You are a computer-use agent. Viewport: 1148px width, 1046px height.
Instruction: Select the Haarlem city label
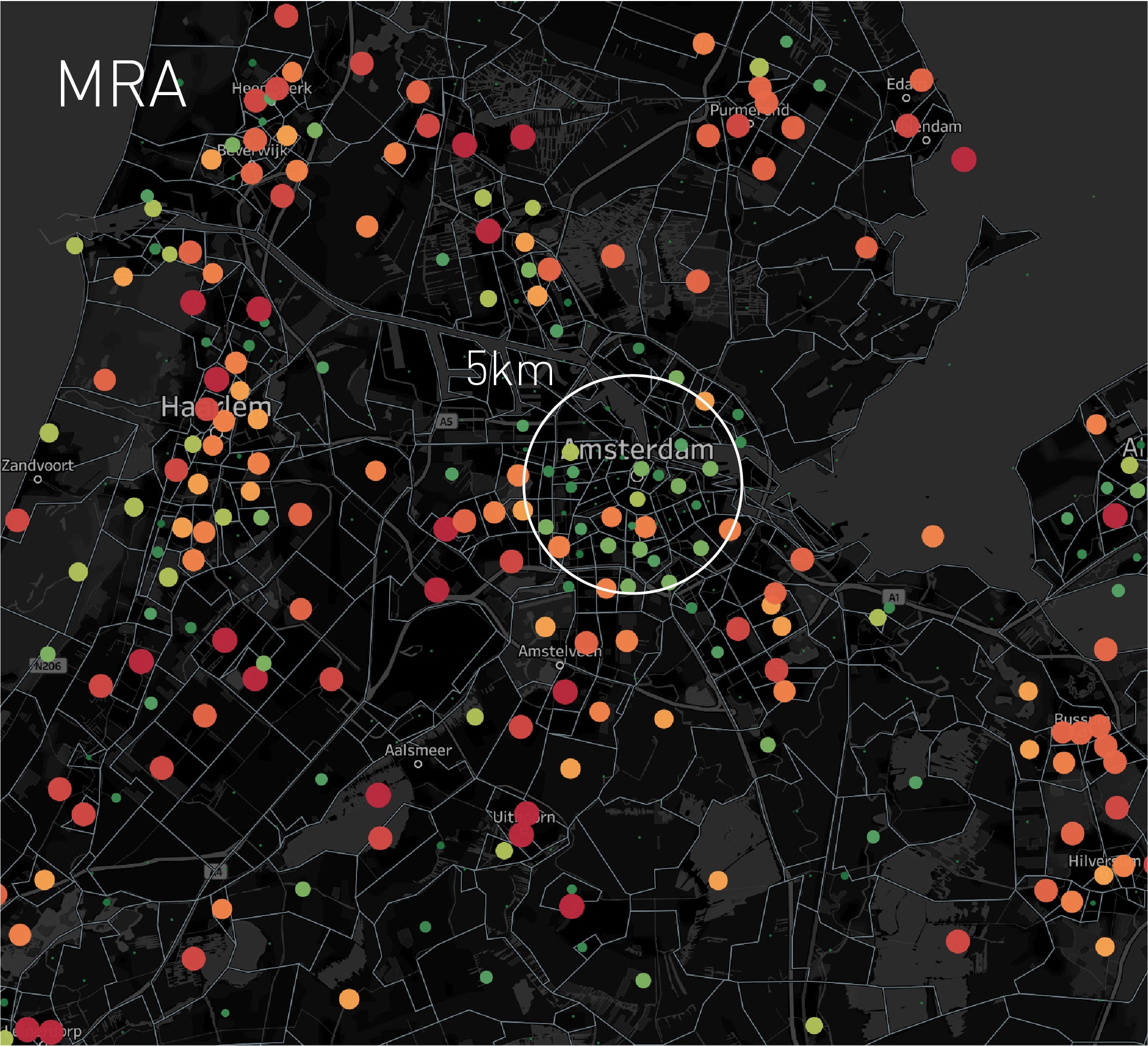pyautogui.click(x=216, y=407)
